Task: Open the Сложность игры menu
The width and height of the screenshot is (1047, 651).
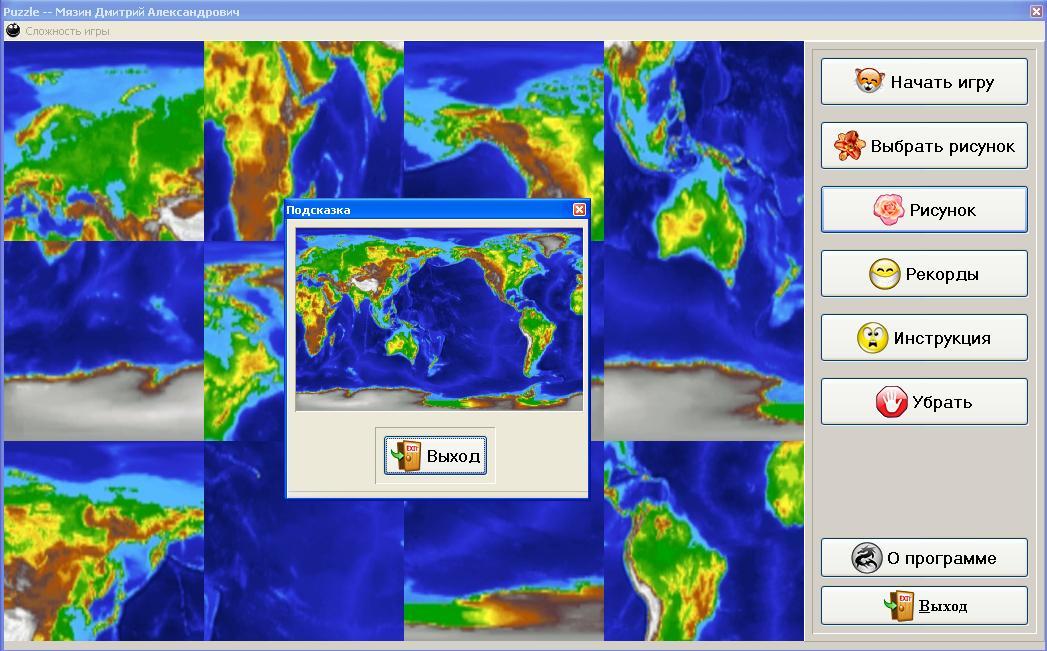Action: click(x=67, y=31)
